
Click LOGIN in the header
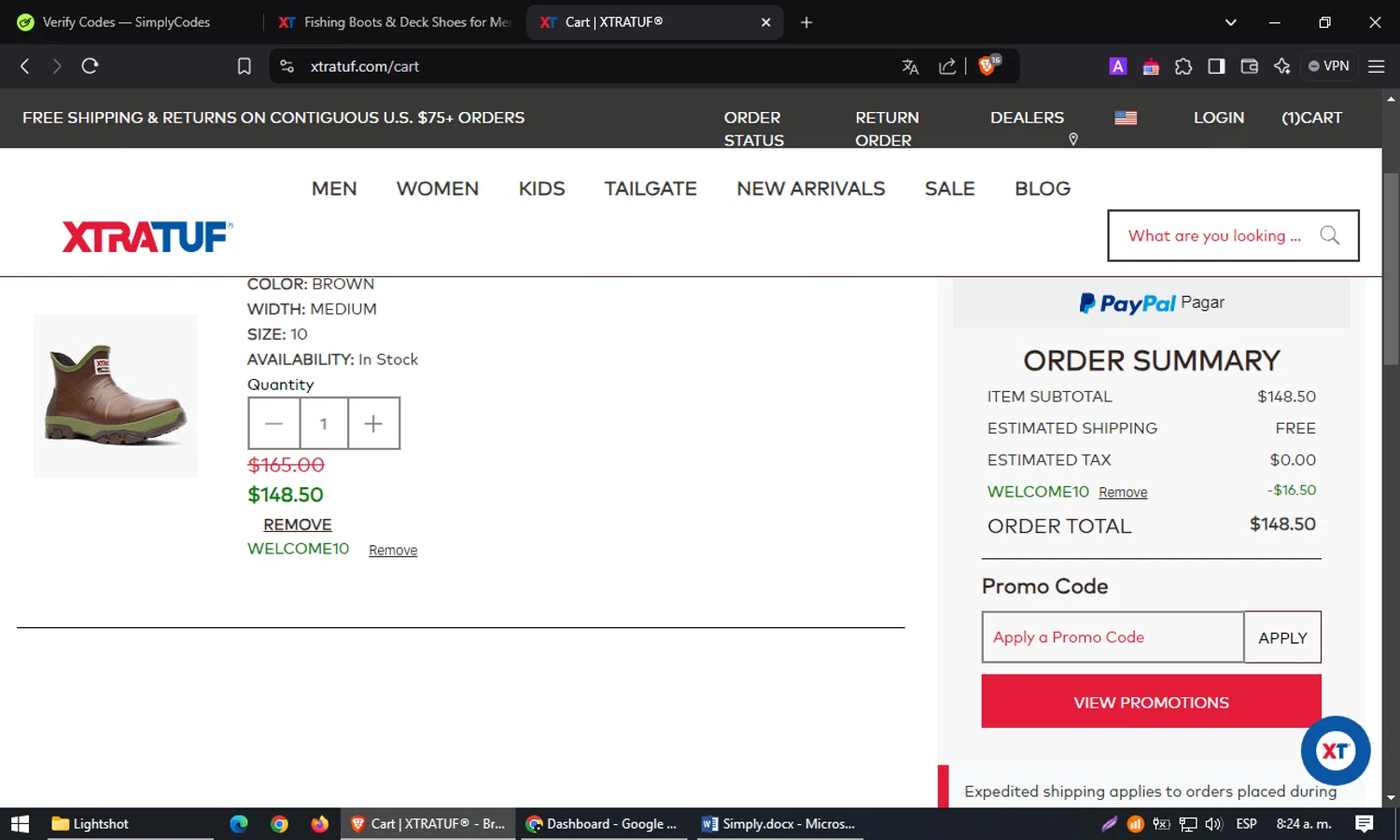pos(1218,118)
